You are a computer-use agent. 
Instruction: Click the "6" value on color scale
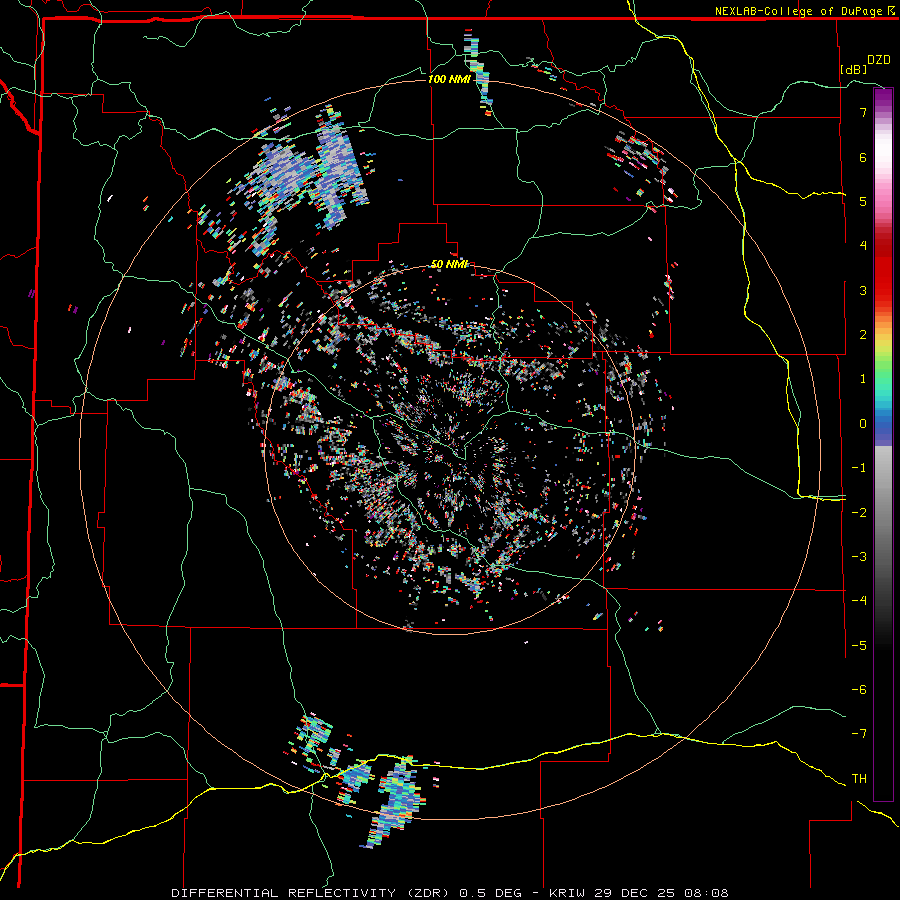tap(863, 157)
